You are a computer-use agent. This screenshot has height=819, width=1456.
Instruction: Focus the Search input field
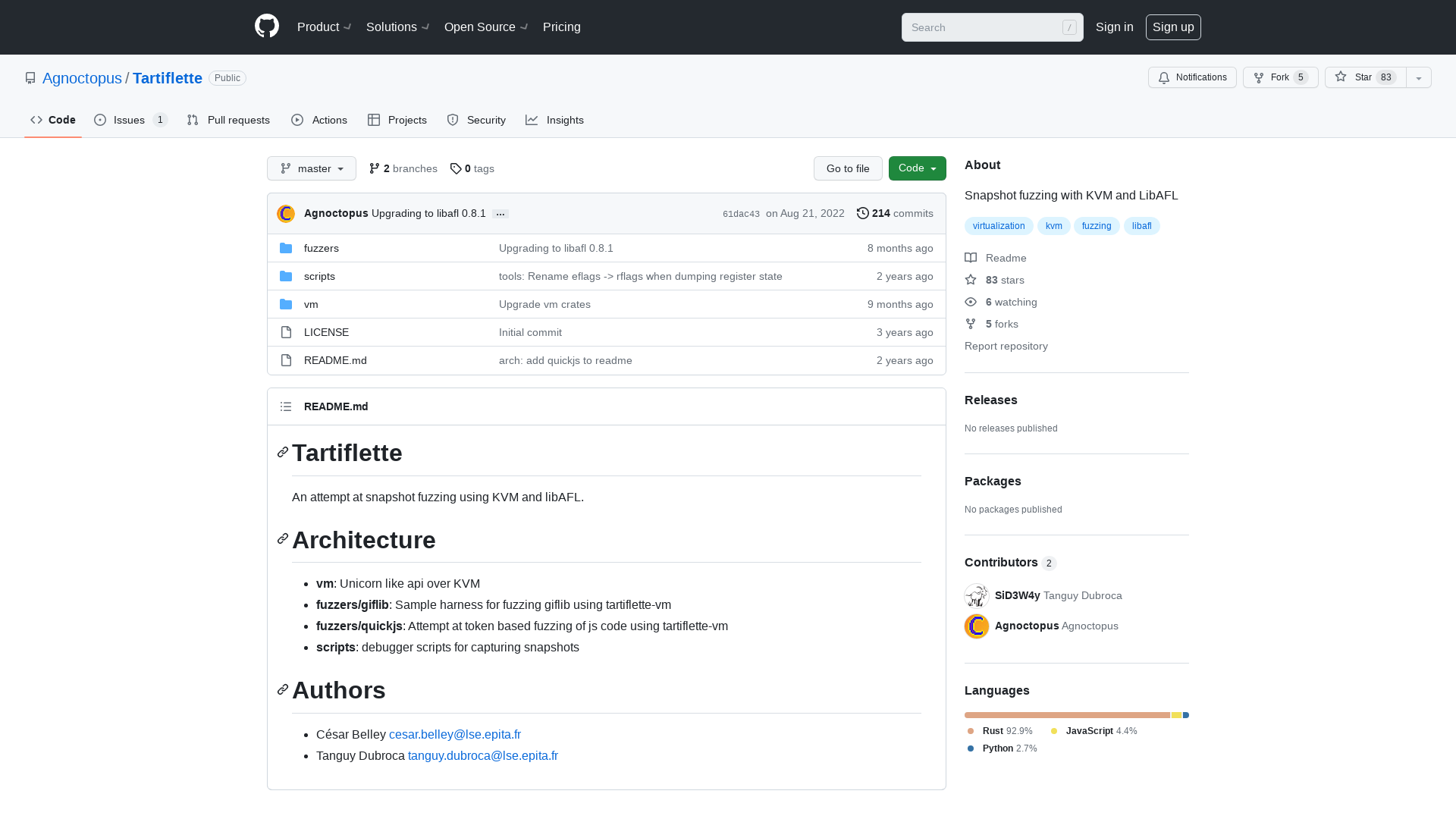[x=993, y=27]
